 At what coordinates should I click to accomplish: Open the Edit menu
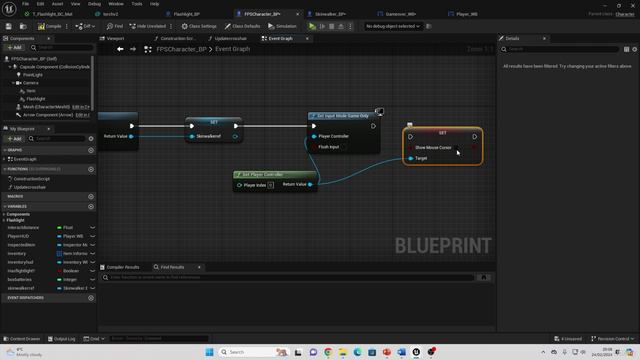click(40, 4)
